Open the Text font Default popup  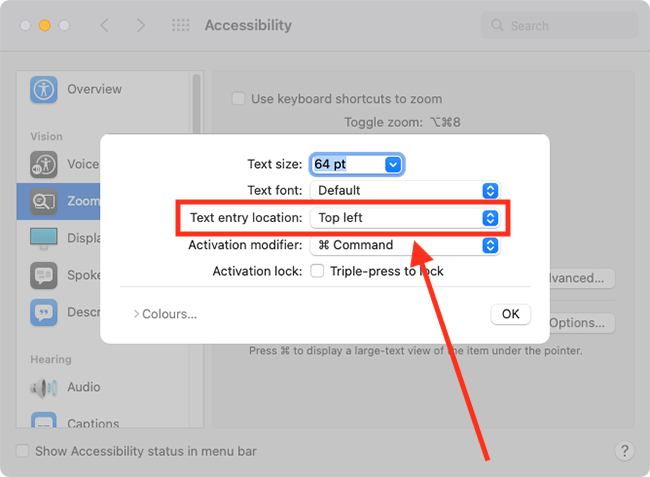click(405, 191)
